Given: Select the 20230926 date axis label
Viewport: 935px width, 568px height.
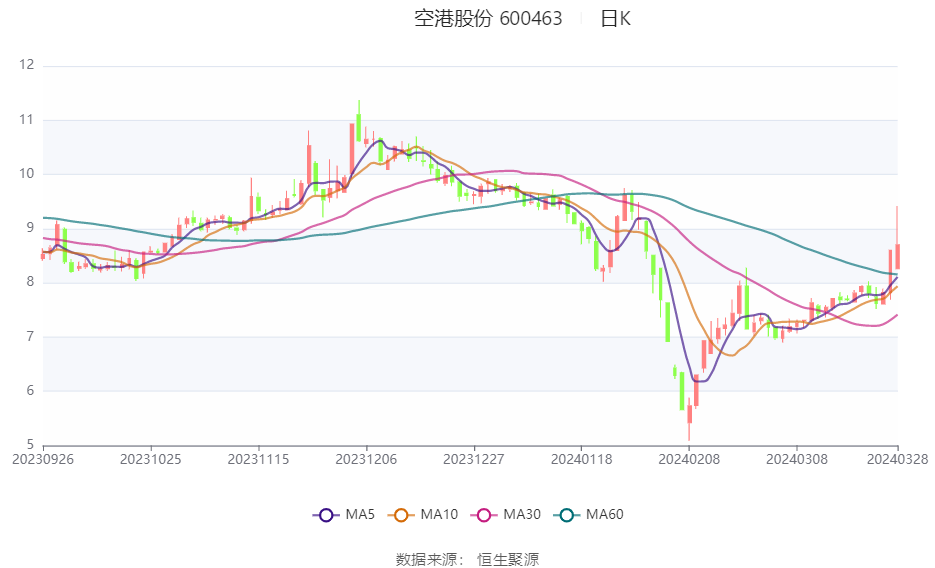Looking at the screenshot, I should pyautogui.click(x=43, y=459).
